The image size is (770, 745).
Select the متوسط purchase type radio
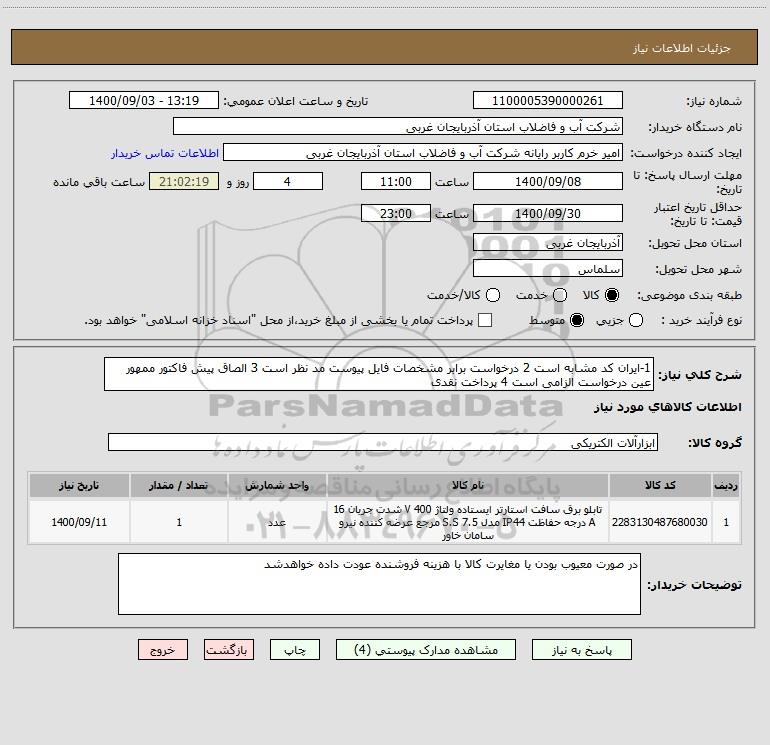click(577, 320)
